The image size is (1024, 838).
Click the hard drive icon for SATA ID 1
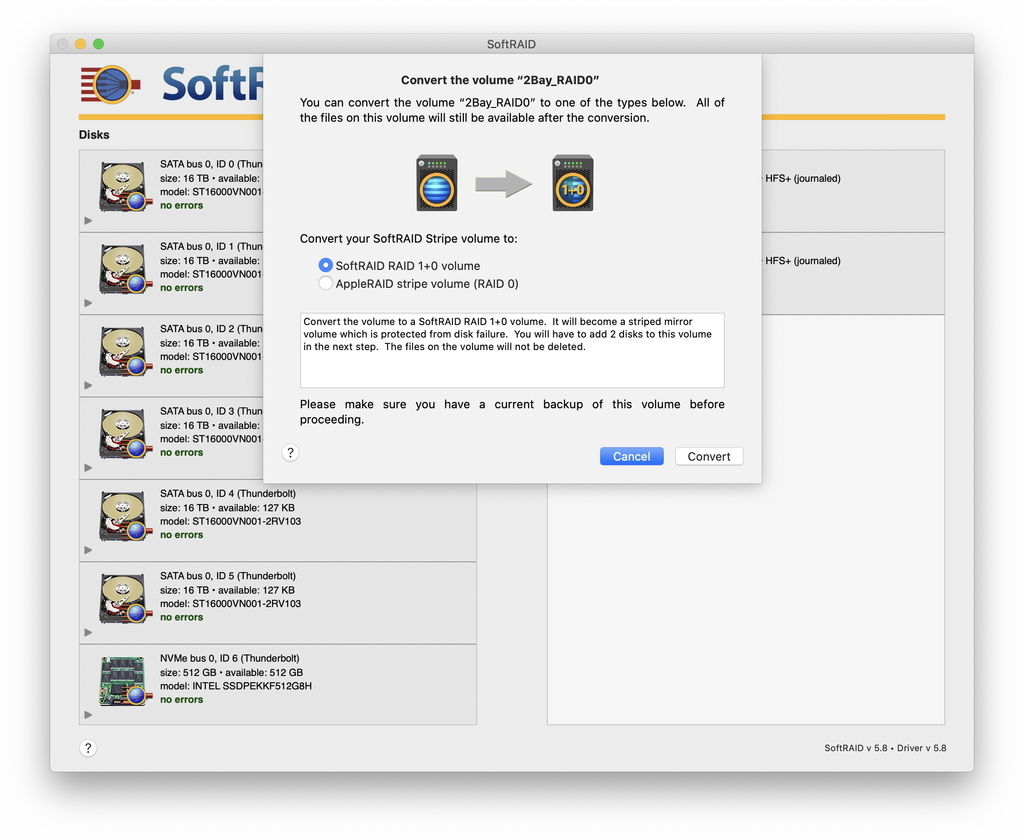pos(124,269)
